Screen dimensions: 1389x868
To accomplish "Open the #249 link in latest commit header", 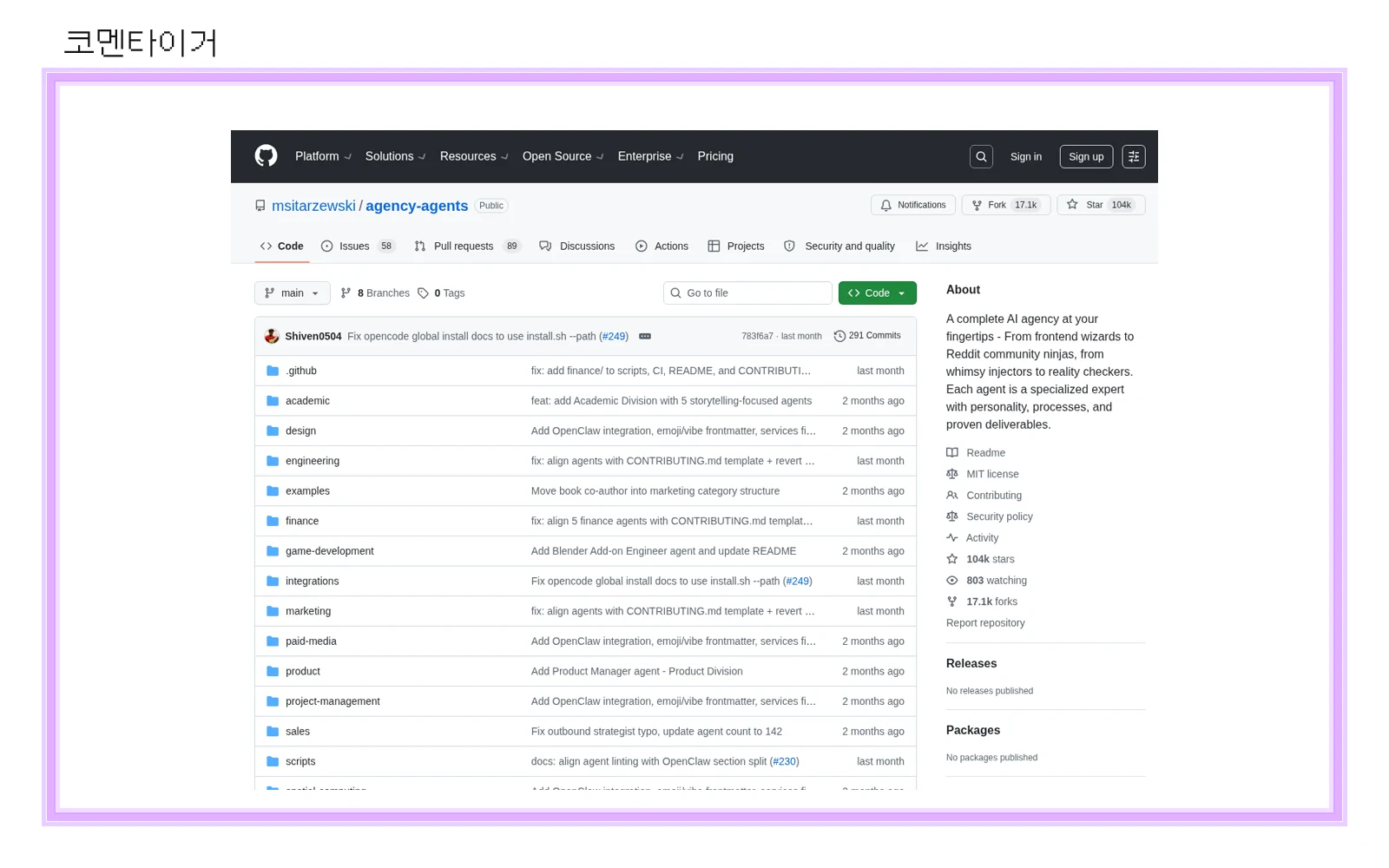I will tap(614, 337).
